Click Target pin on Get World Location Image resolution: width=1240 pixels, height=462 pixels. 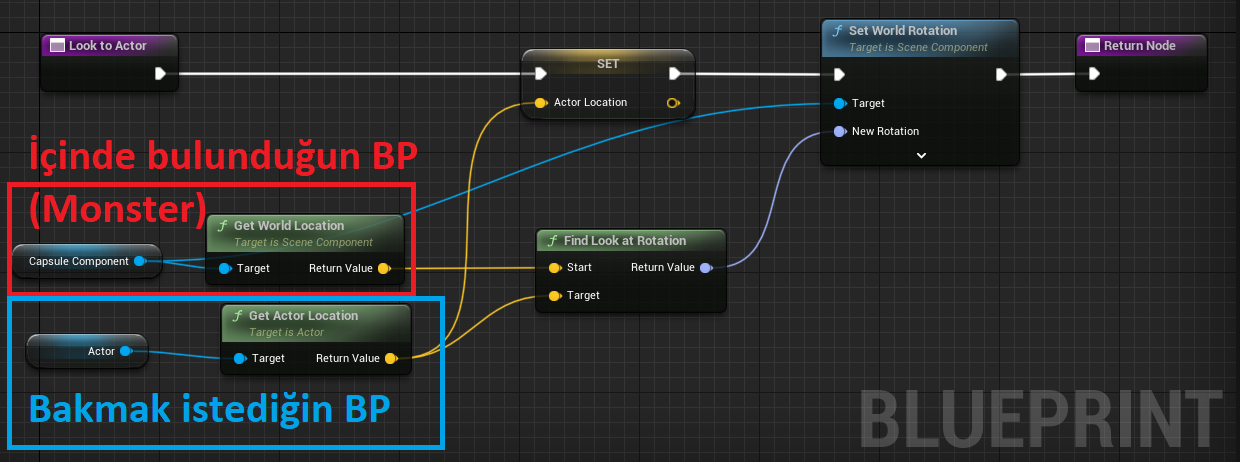click(x=225, y=268)
